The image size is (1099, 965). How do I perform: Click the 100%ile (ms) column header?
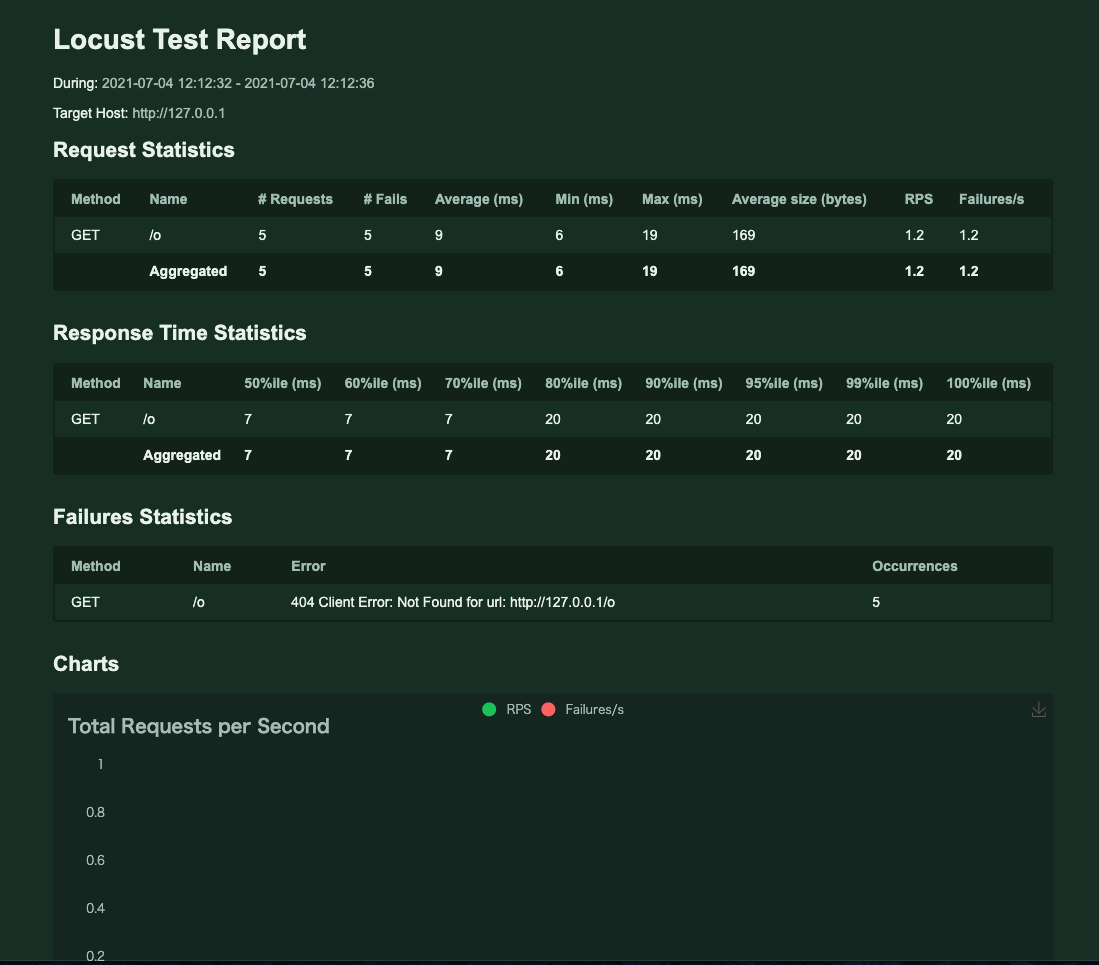988,383
